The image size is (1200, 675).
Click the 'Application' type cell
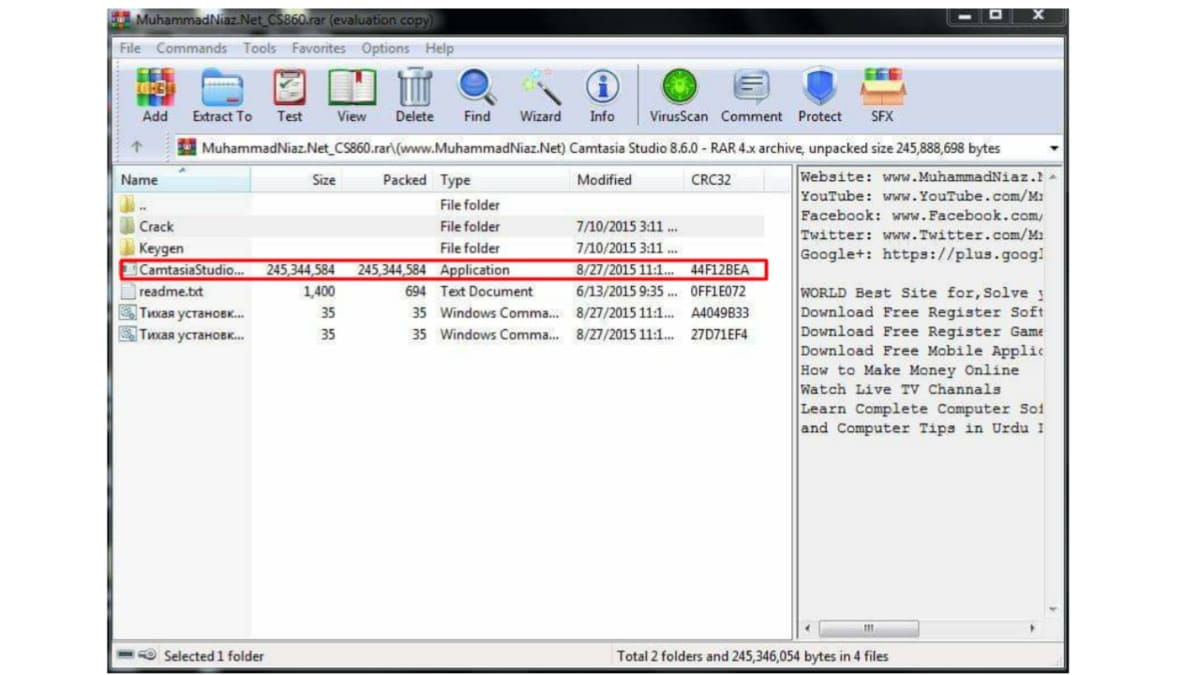click(x=475, y=270)
